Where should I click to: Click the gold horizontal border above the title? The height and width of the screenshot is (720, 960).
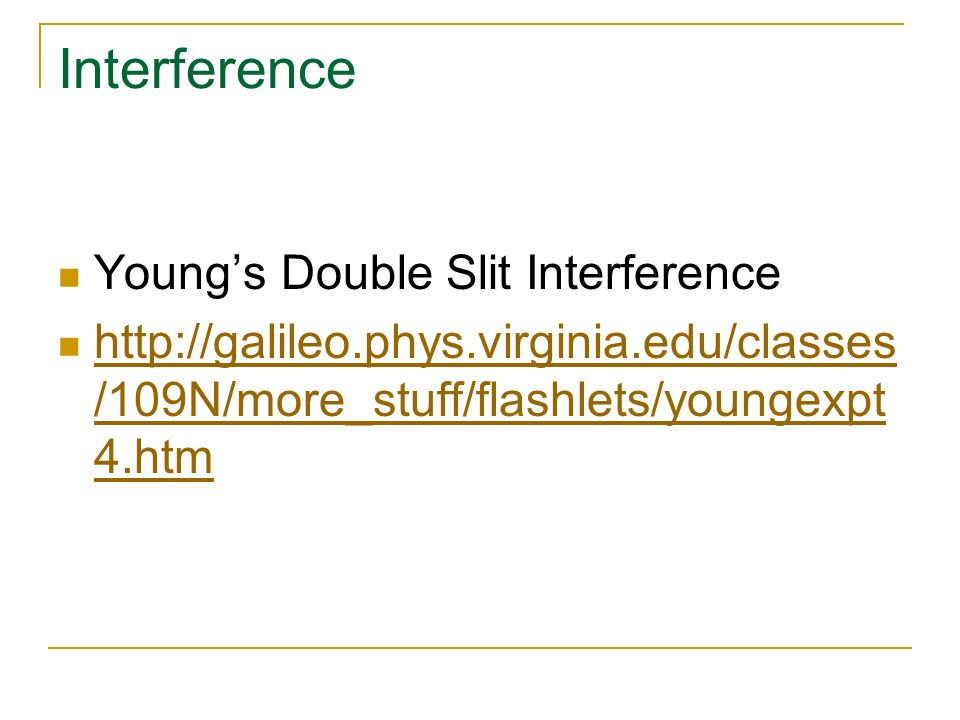471,24
